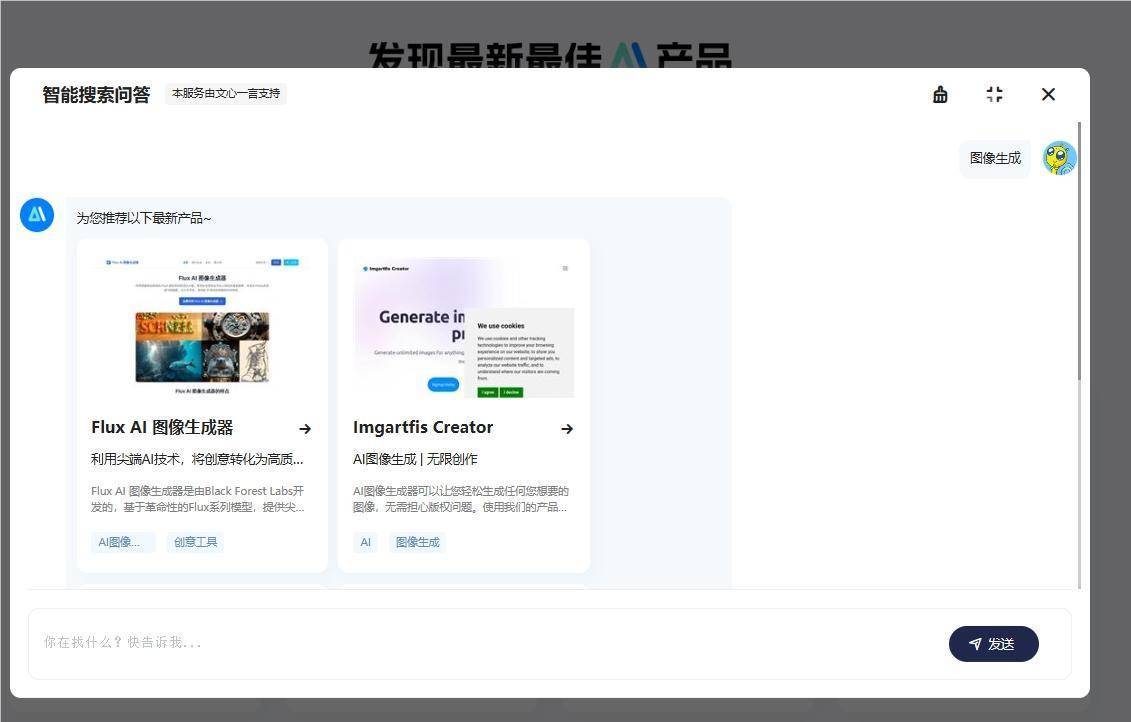Select the 创意工具 tag
Screen dimensions: 1131x722
[x=195, y=542]
